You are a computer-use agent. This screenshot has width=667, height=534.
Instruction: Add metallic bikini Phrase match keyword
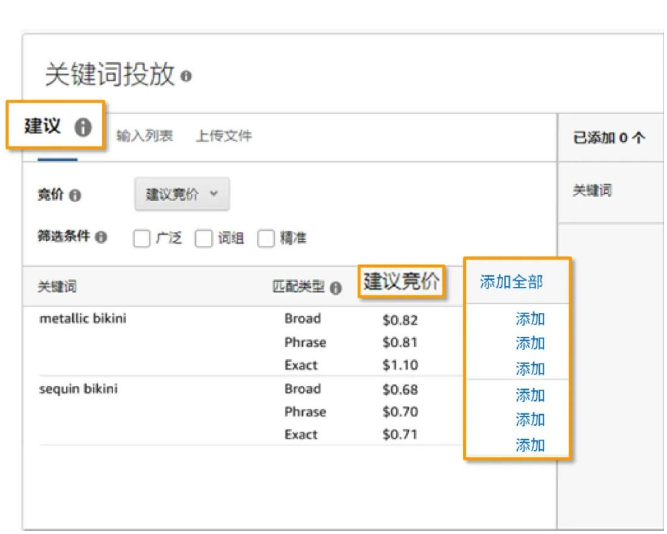530,344
